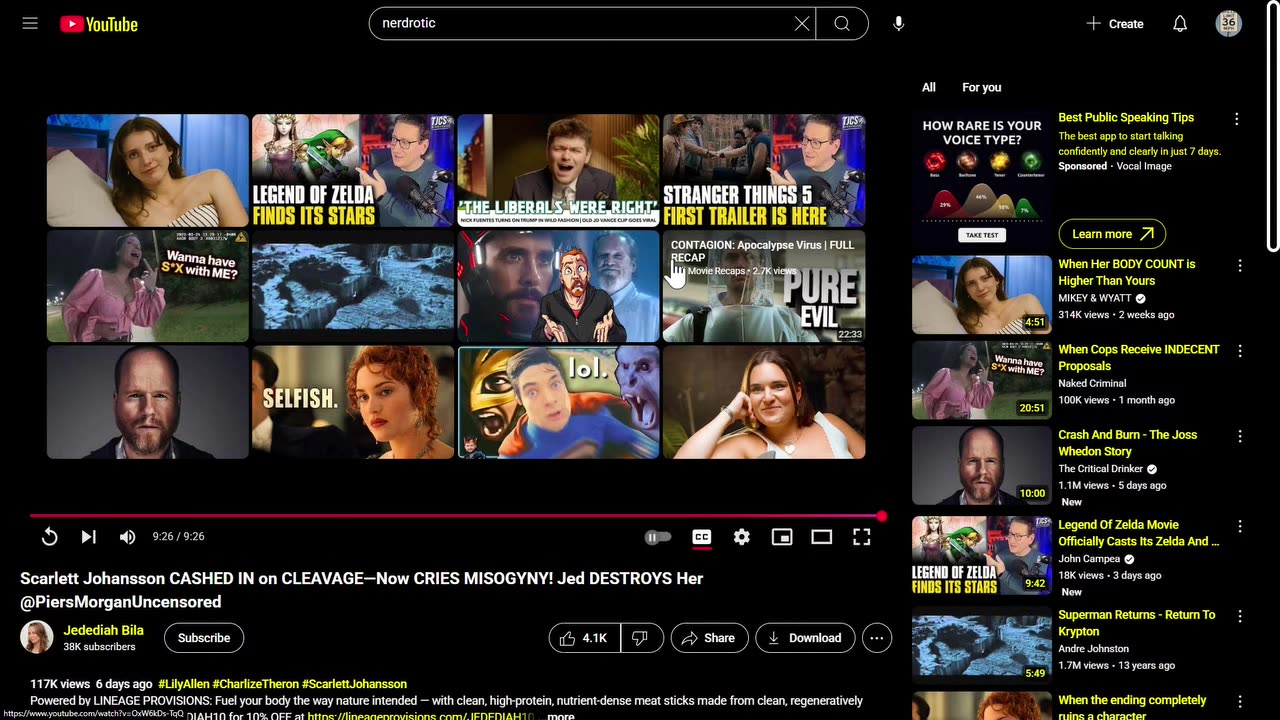The height and width of the screenshot is (720, 1280).
Task: Open the account avatar menu
Action: [x=1229, y=24]
